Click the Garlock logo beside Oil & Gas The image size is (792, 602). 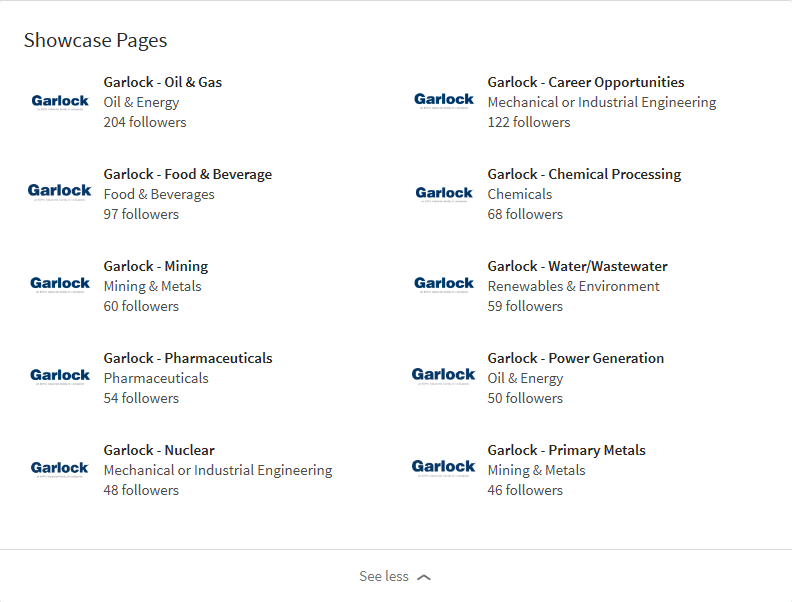click(x=60, y=101)
